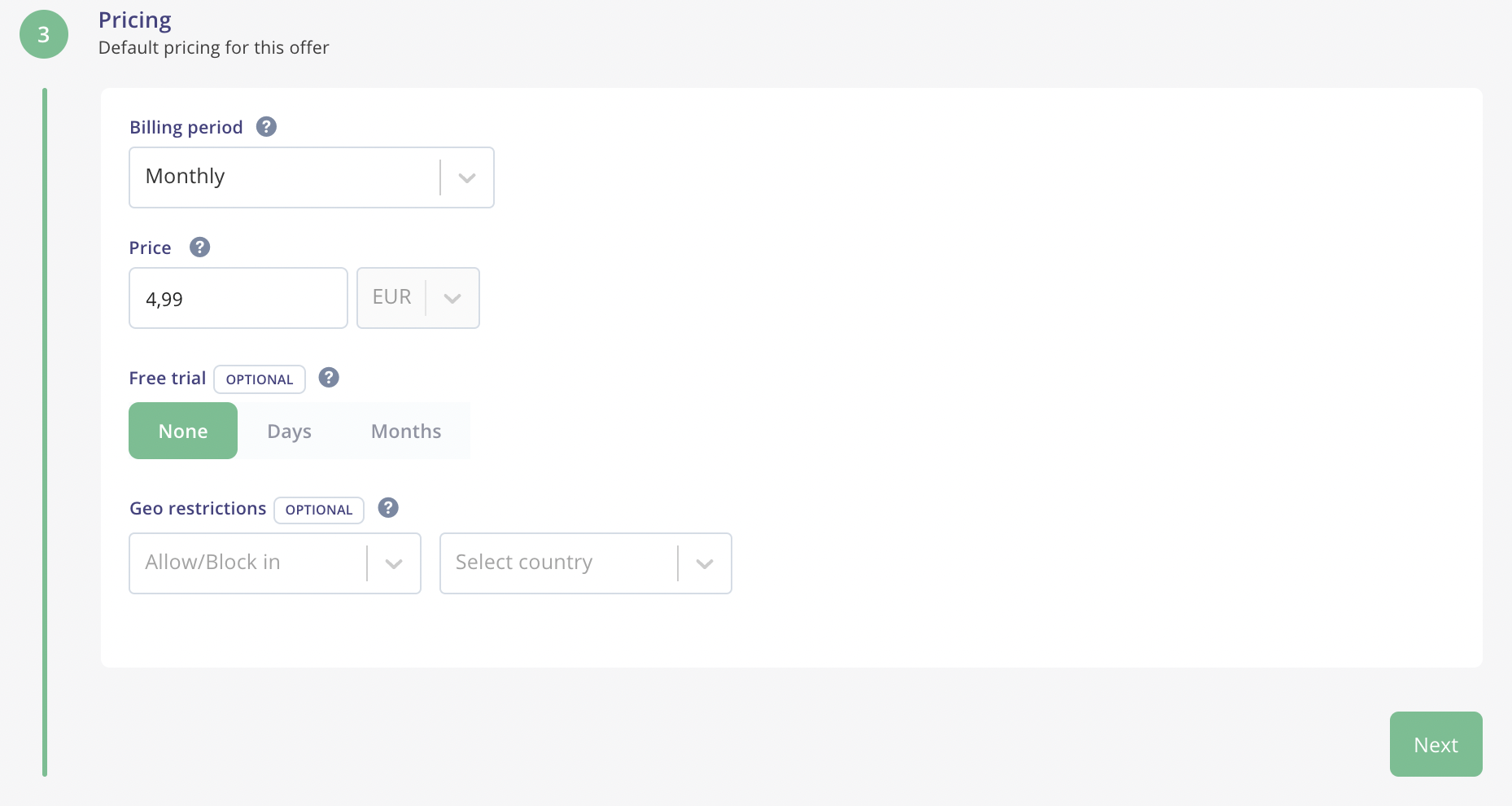
Task: Select Months free trial option
Action: pyautogui.click(x=406, y=431)
